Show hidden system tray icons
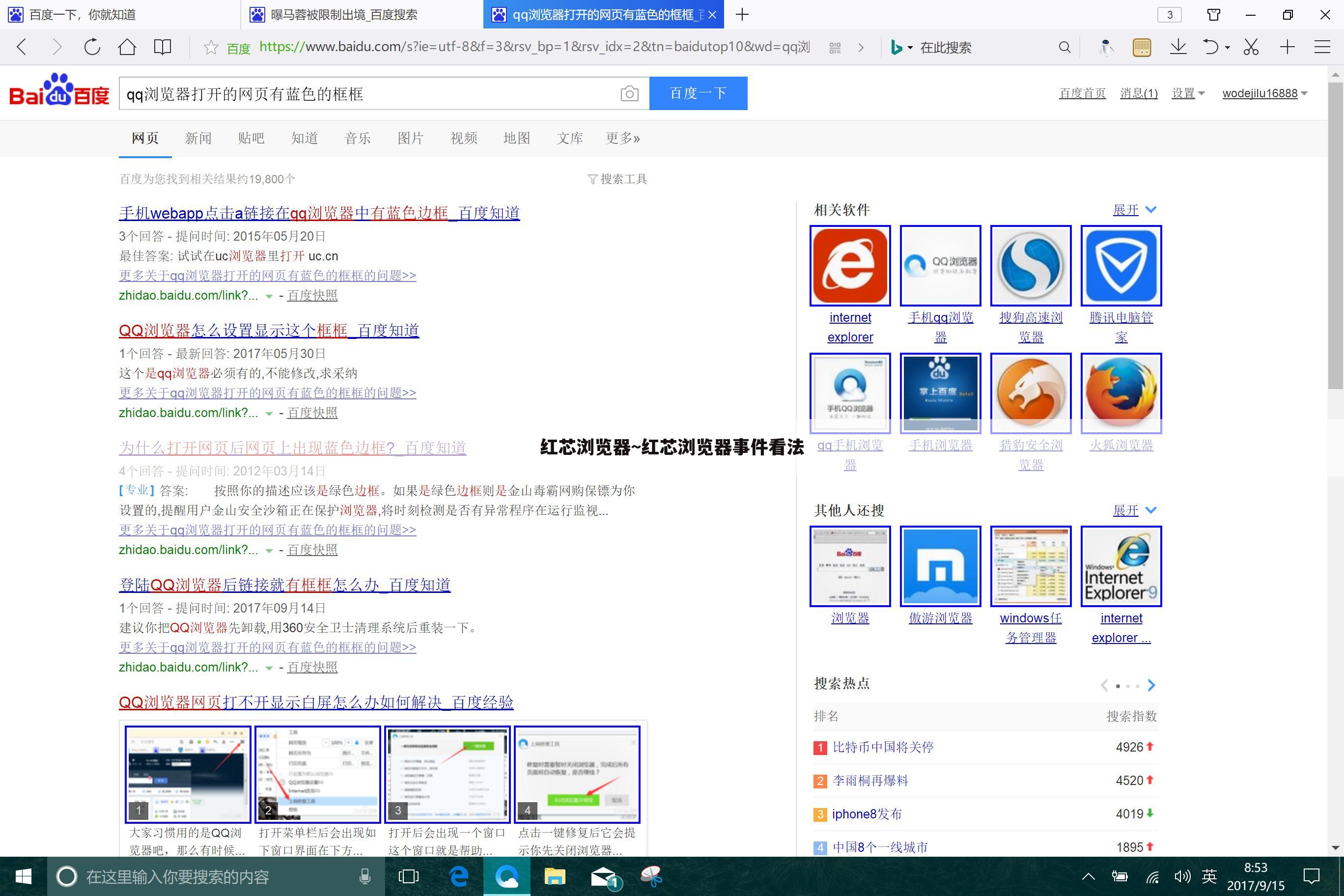 (1088, 876)
